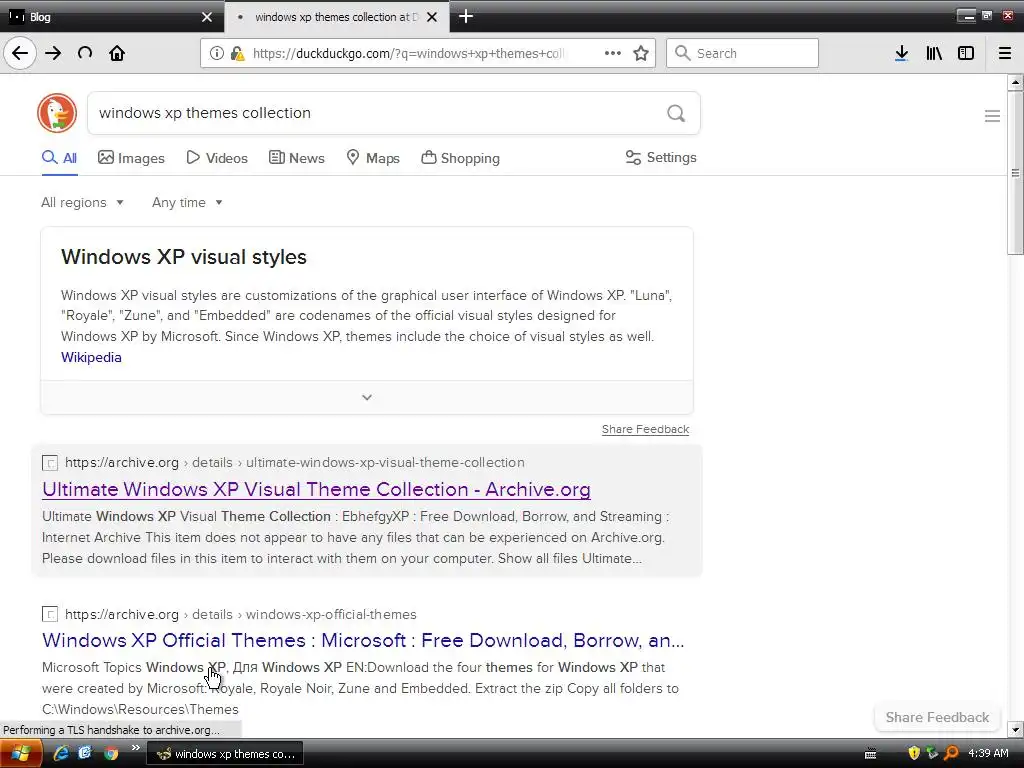Open page actions three-dot menu

[613, 54]
